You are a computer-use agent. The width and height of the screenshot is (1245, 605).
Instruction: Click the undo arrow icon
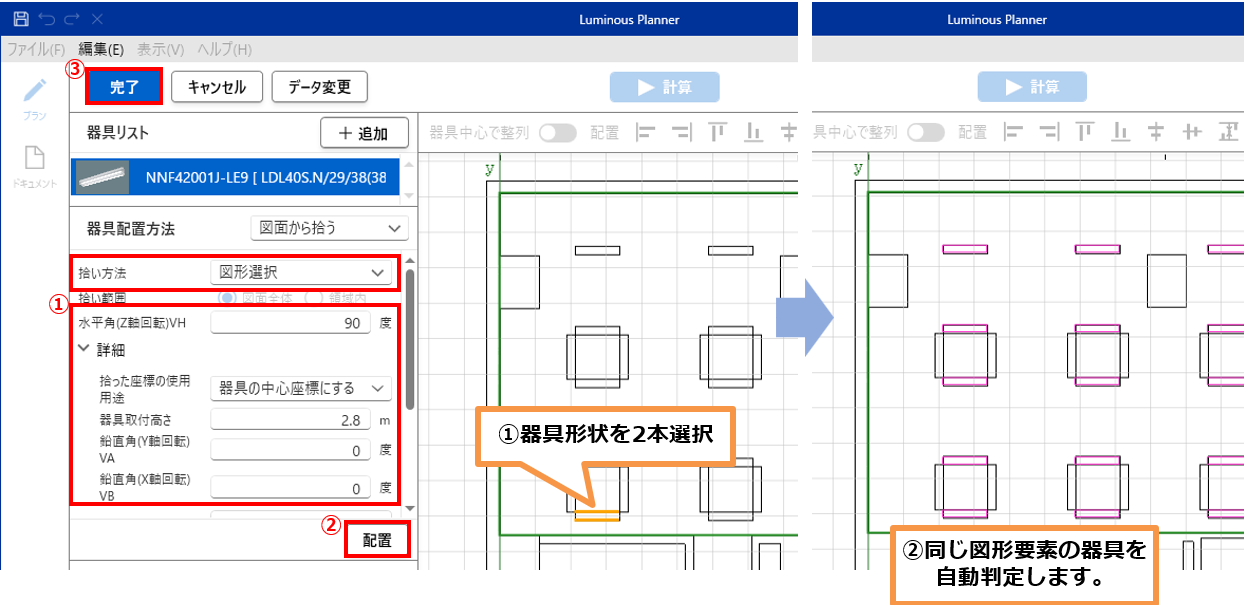pos(46,19)
